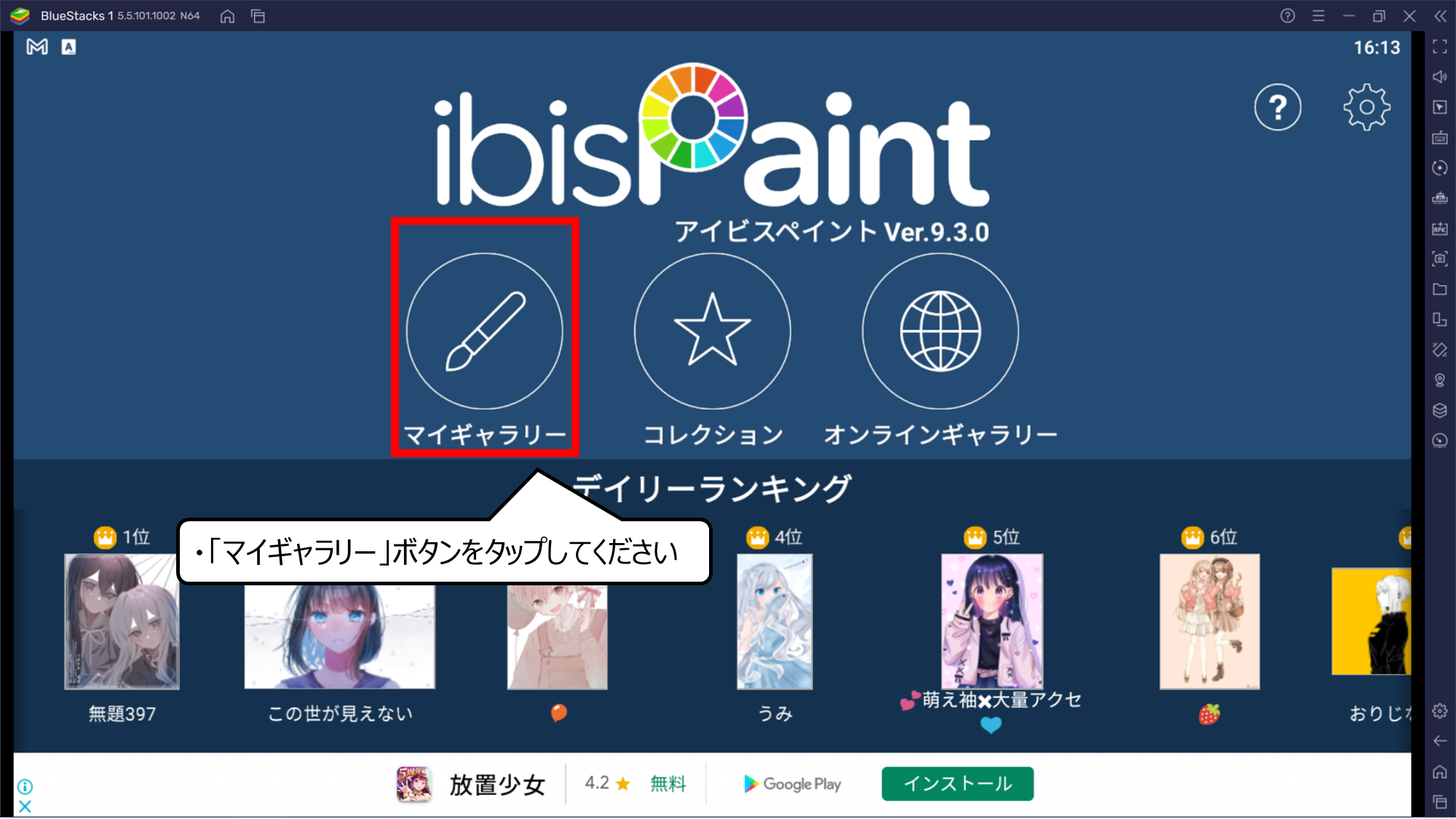This screenshot has width=1456, height=819.
Task: Toggle BlueStacks fullscreen icon
Action: tap(1439, 47)
